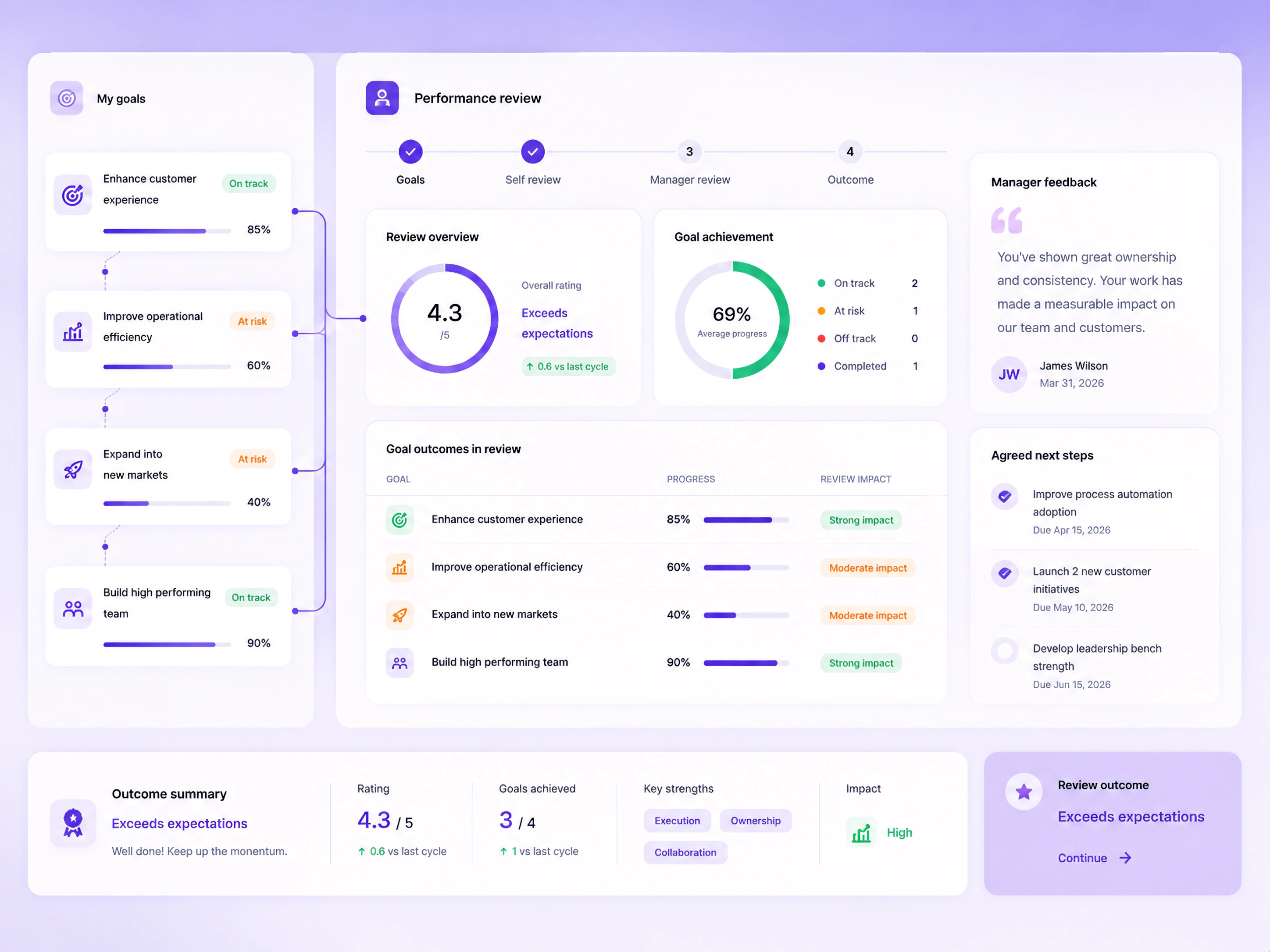Click the up arrow beside 1 vs last cycle
The width and height of the screenshot is (1270, 952).
(503, 852)
